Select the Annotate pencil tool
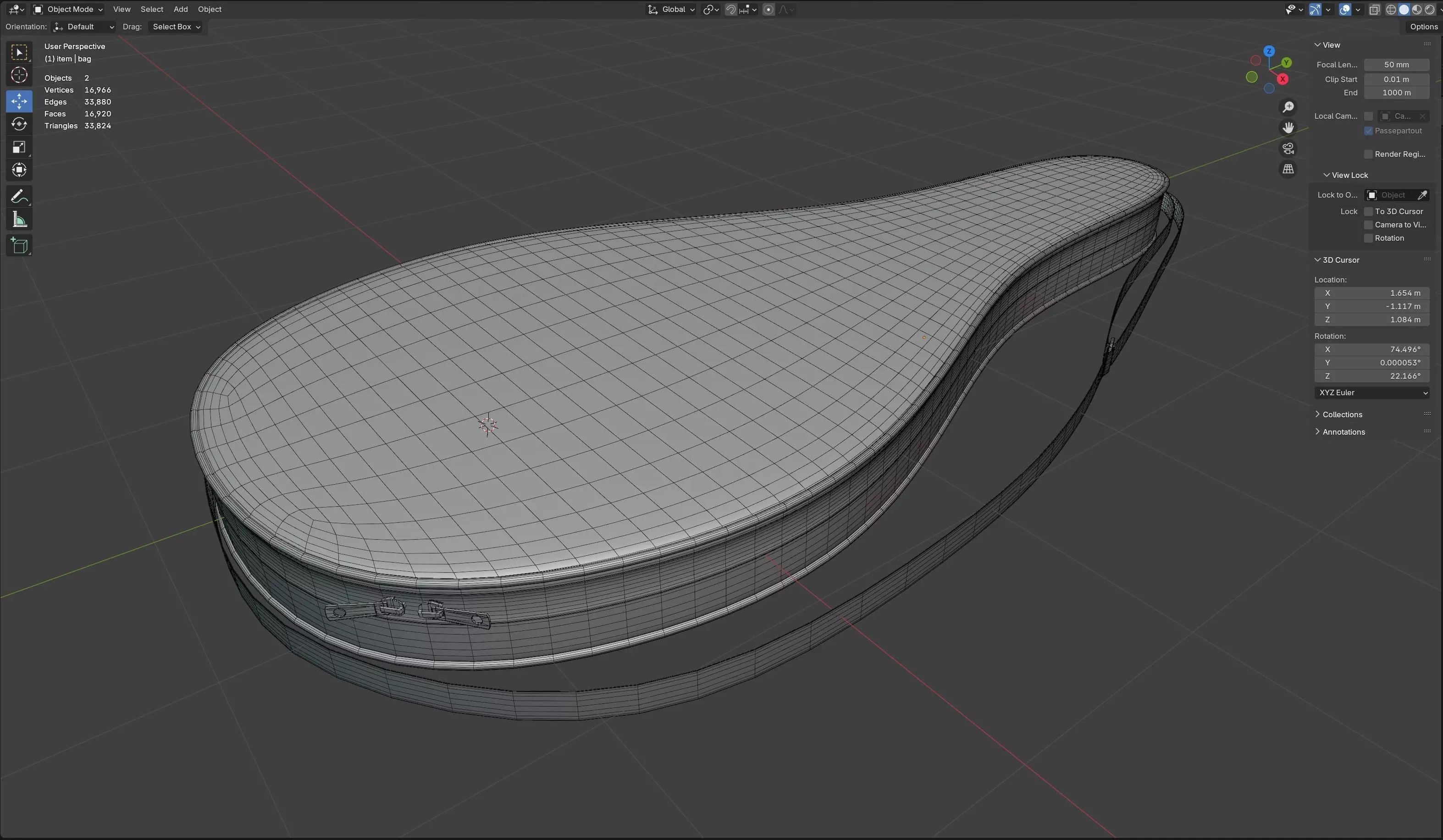 click(19, 196)
